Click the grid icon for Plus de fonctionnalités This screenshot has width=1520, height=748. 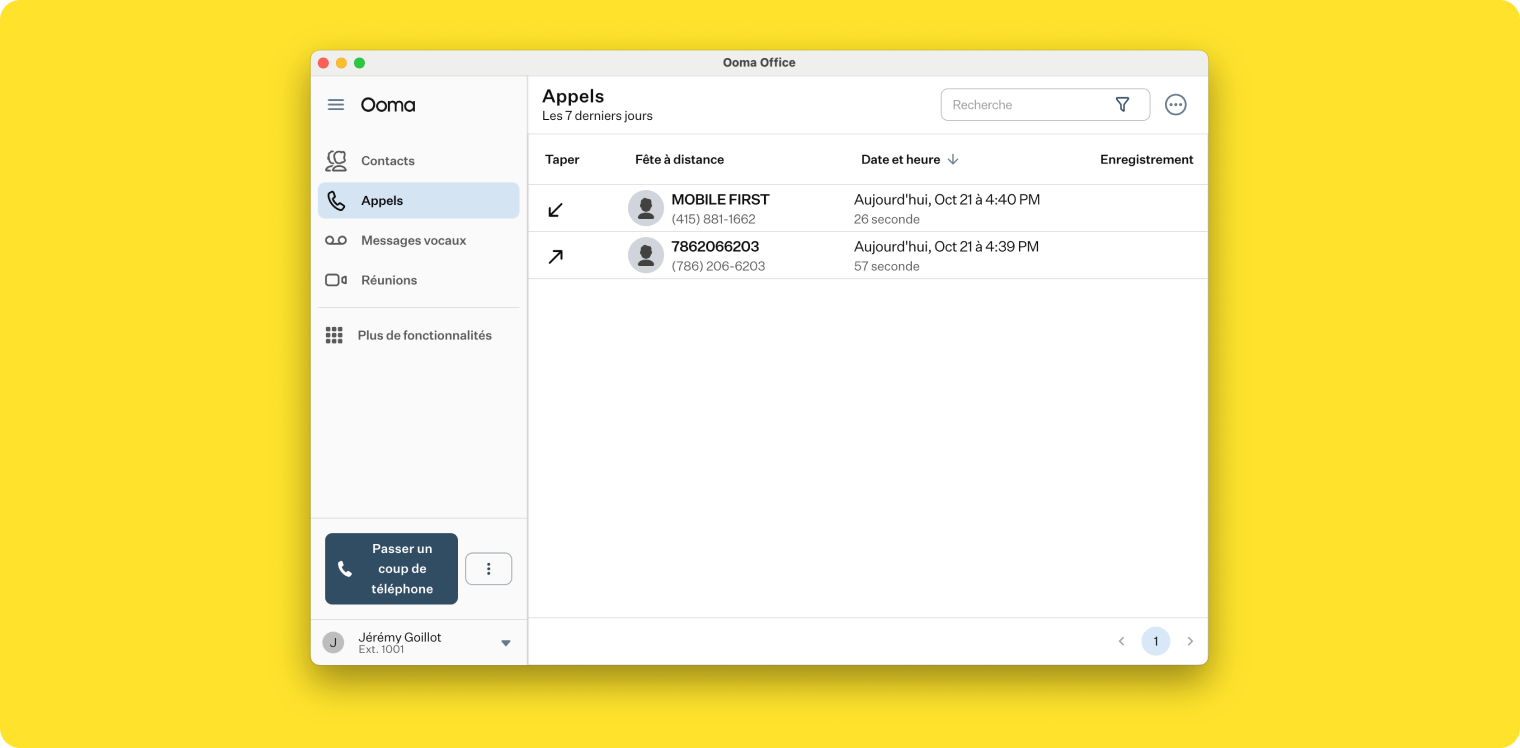coord(334,336)
